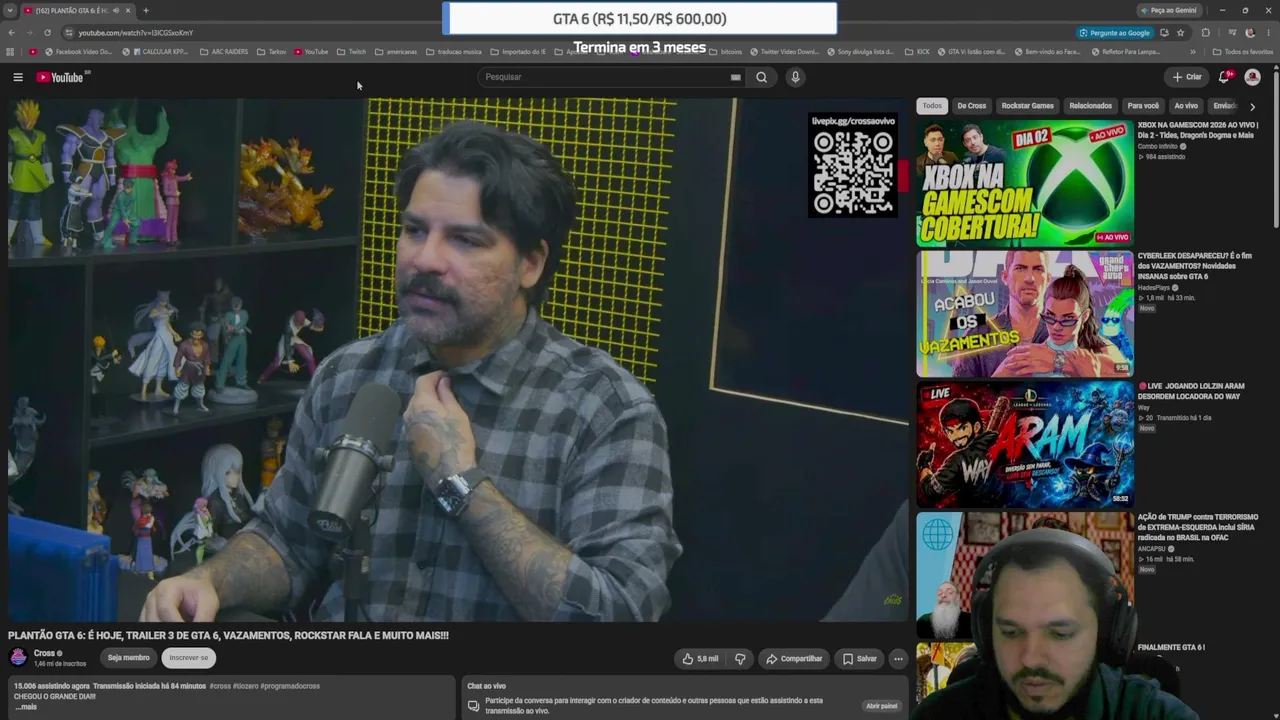This screenshot has width=1280, height=720.
Task: Select the Para você filter chip
Action: pyautogui.click(x=1143, y=106)
